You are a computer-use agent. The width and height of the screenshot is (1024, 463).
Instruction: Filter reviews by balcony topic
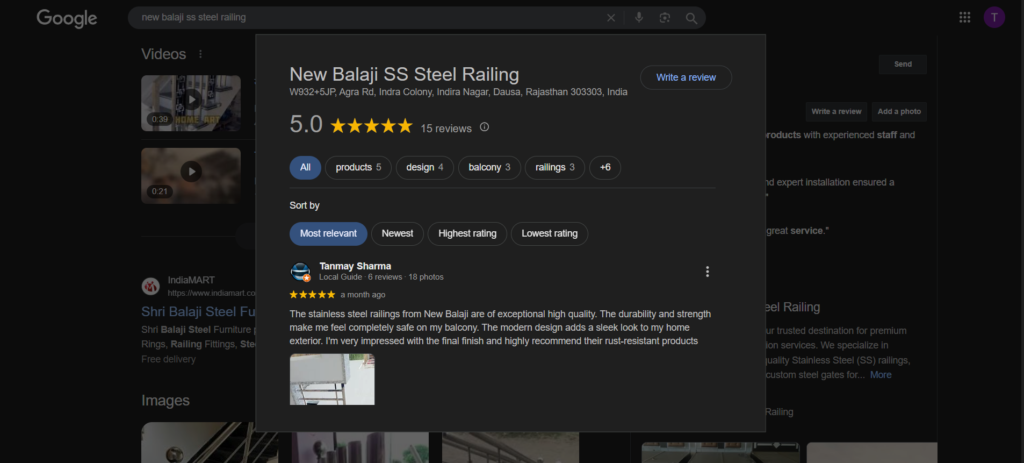[x=489, y=168]
